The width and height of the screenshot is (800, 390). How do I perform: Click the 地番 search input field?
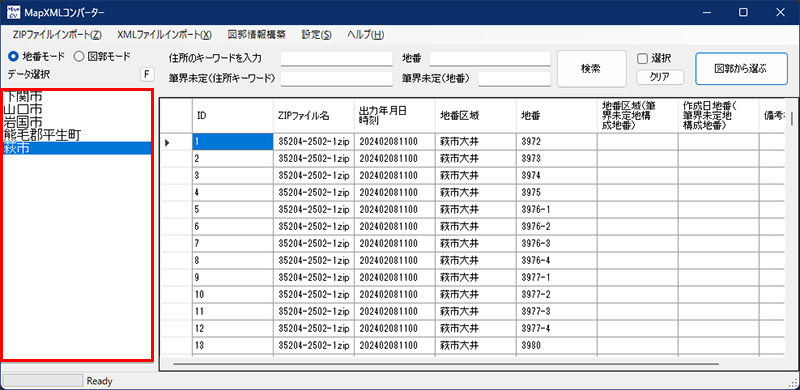coord(490,58)
